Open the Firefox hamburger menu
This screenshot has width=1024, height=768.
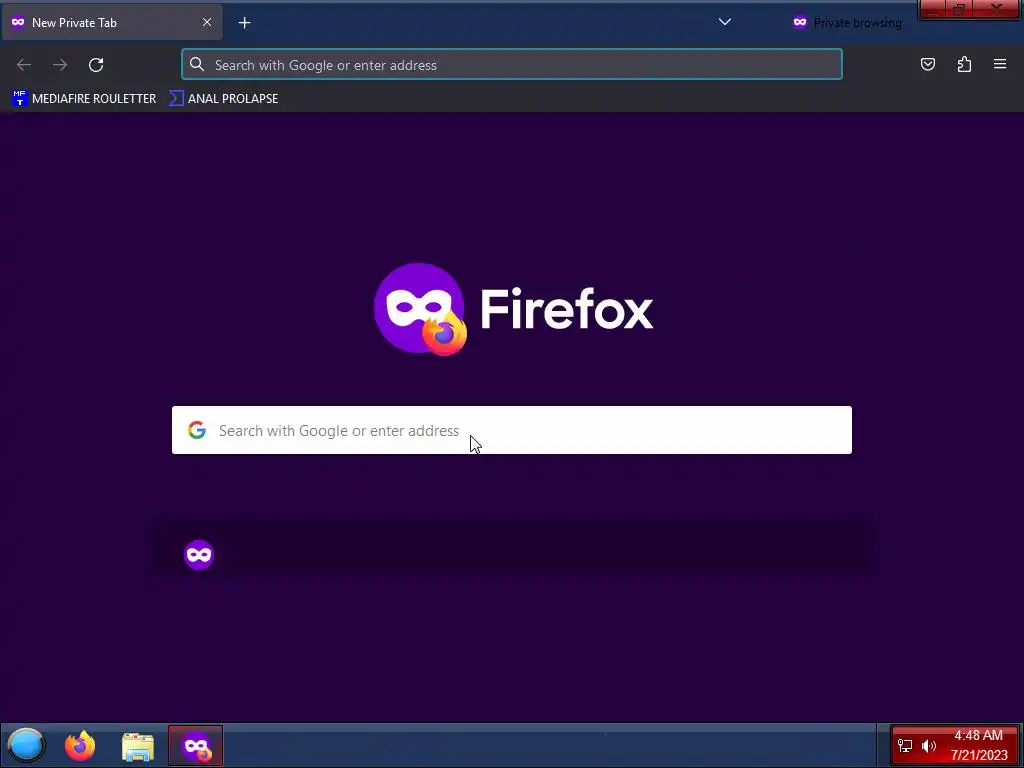pyautogui.click(x=1000, y=64)
